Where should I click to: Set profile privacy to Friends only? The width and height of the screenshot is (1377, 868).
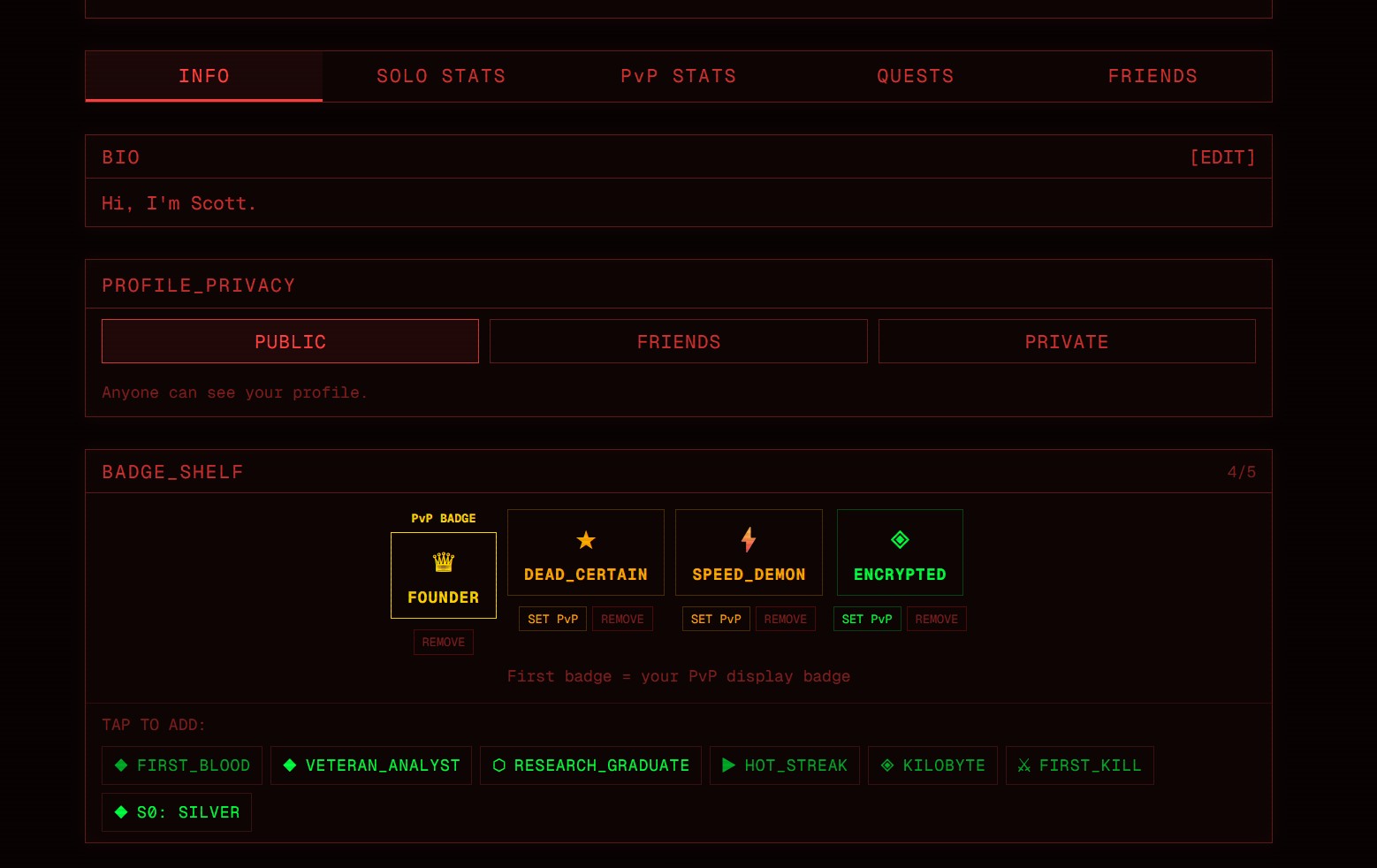coord(678,342)
